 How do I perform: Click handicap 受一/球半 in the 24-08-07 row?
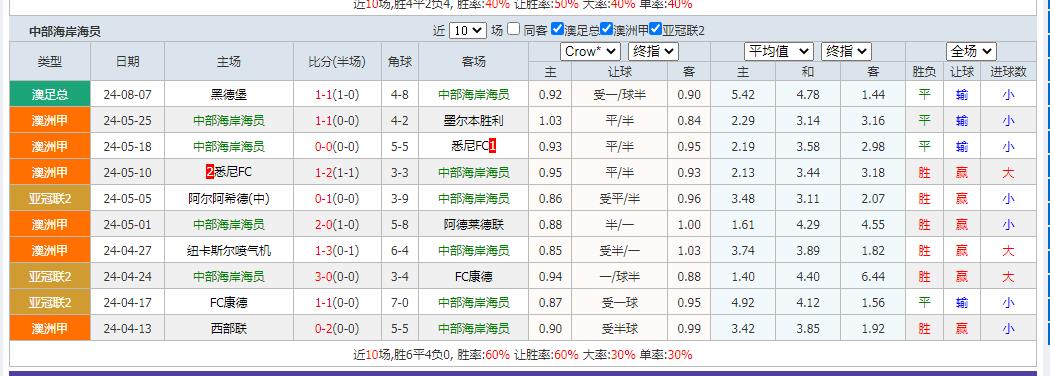[x=619, y=95]
